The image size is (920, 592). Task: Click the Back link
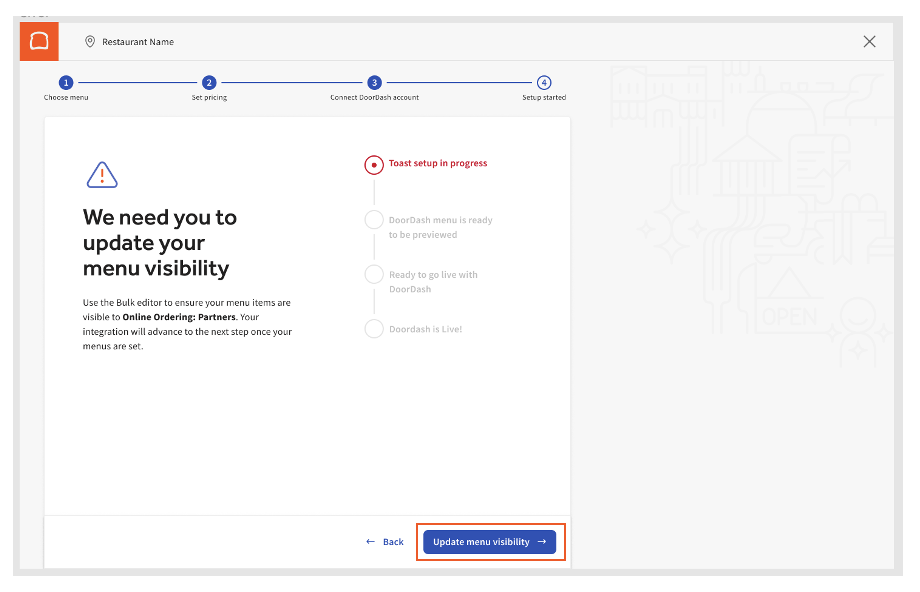click(386, 542)
